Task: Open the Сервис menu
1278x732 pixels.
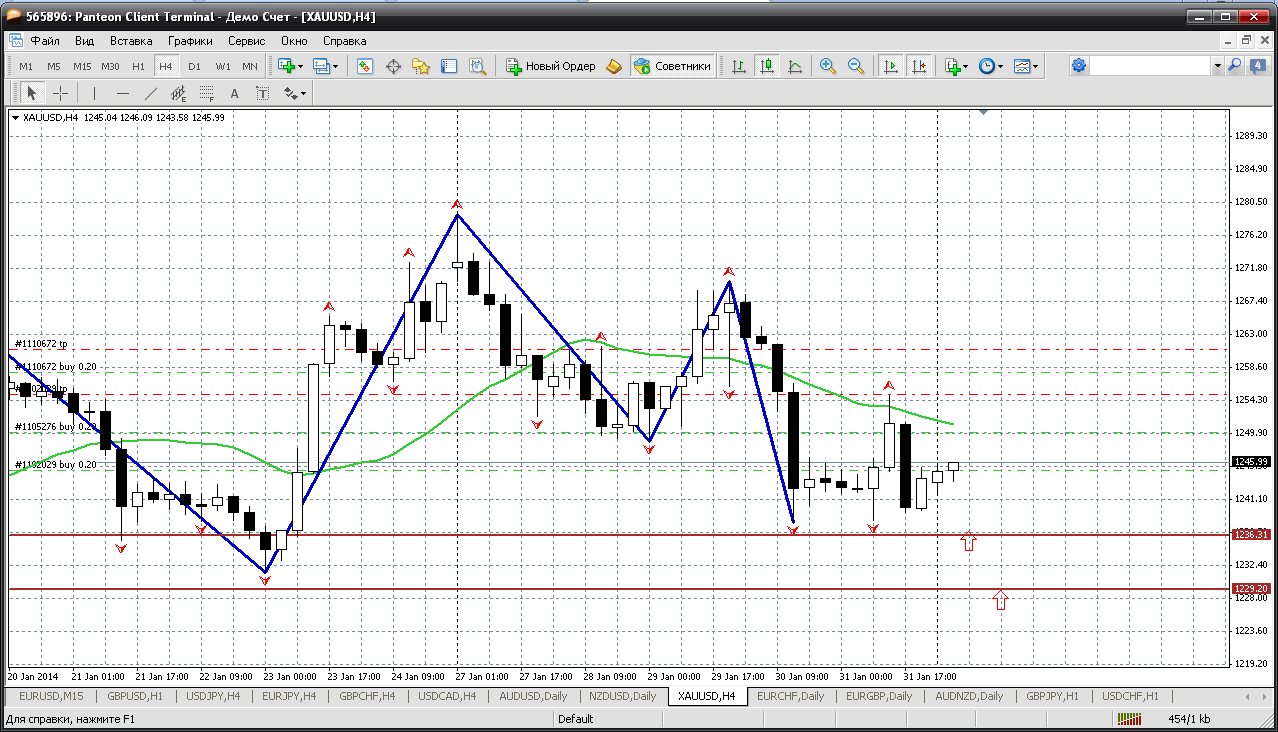Action: pos(246,41)
